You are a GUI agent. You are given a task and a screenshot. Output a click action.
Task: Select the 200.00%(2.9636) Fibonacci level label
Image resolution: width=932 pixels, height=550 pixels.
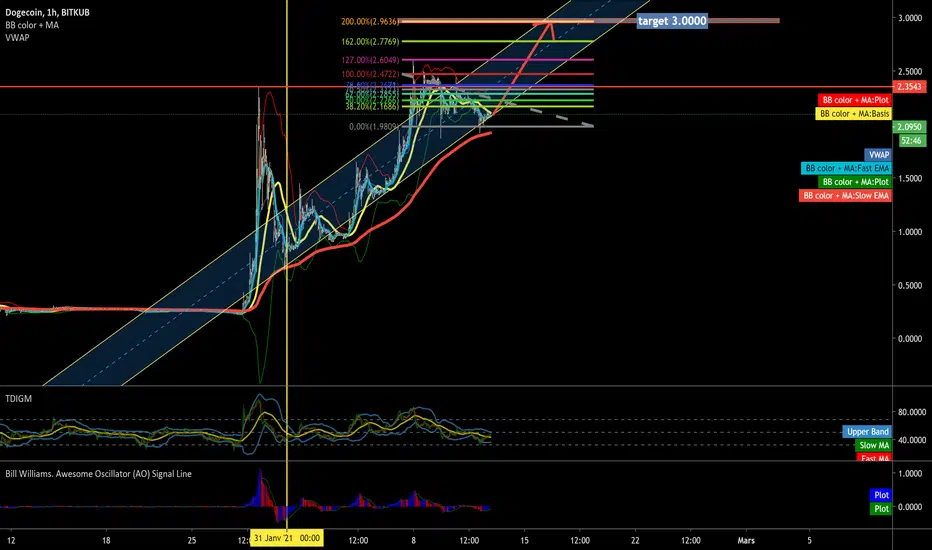370,21
